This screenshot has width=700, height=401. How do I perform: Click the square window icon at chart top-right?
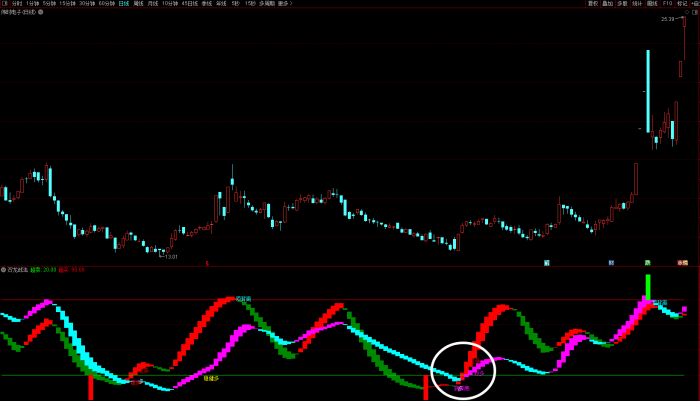click(x=692, y=12)
